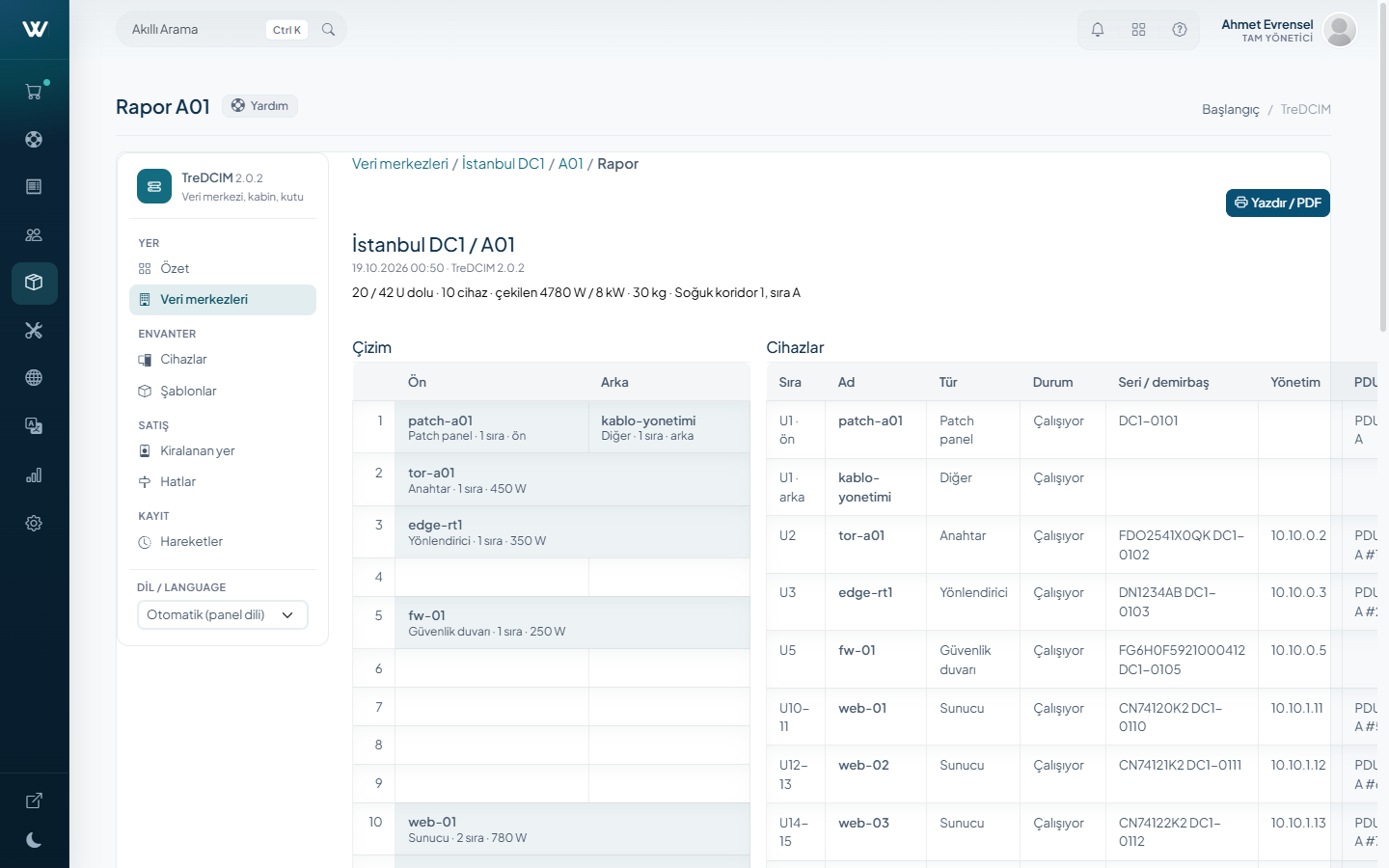Open the language dropdown Otomatik (panel dili)
1389x868 pixels.
tap(223, 614)
